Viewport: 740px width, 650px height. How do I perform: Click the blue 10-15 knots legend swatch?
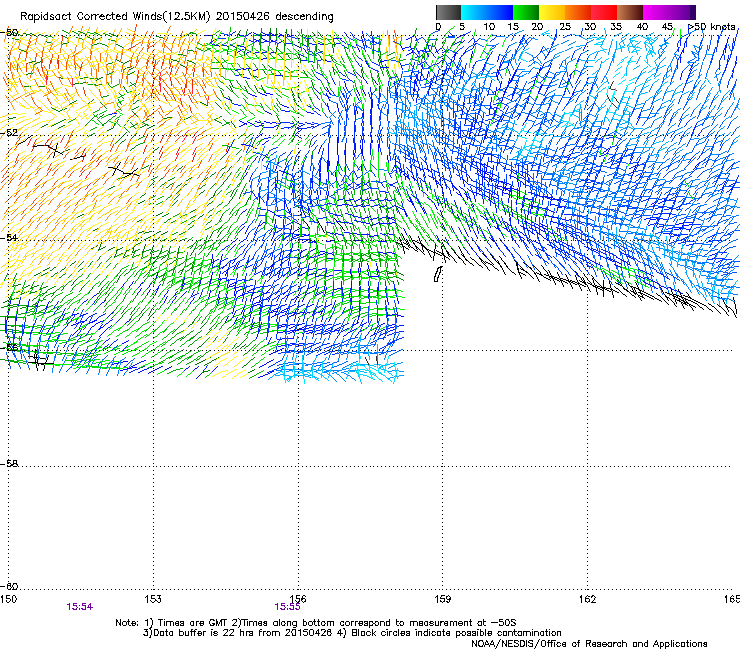(500, 12)
